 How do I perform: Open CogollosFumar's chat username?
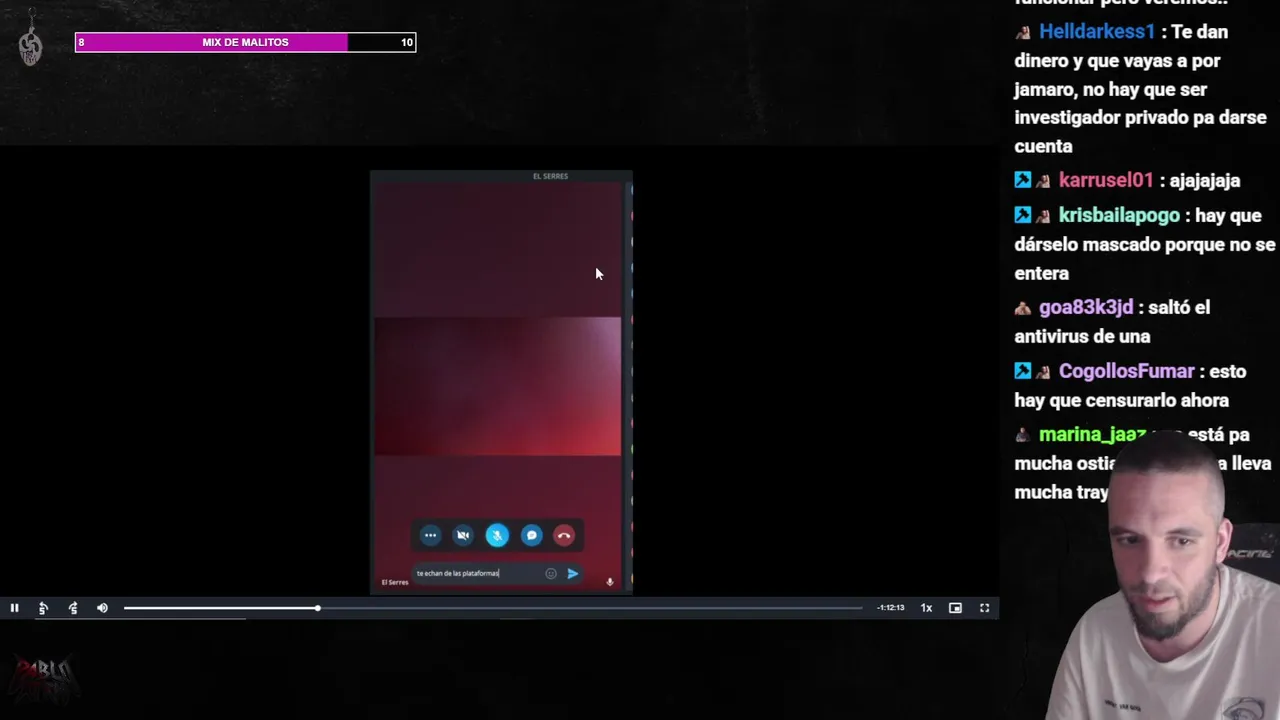[x=1127, y=372]
